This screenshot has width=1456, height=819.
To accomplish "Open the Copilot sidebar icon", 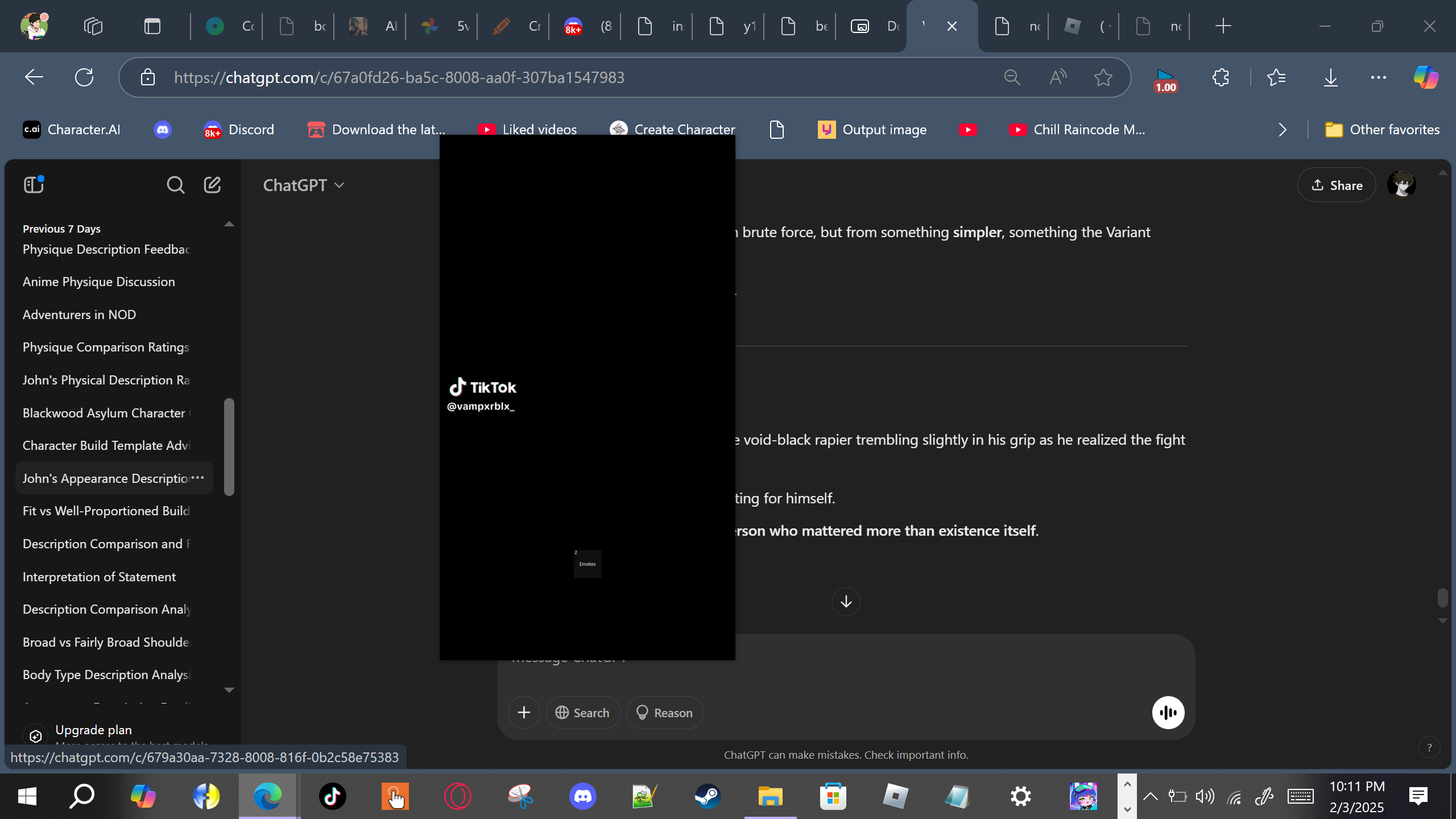I will click(1426, 77).
